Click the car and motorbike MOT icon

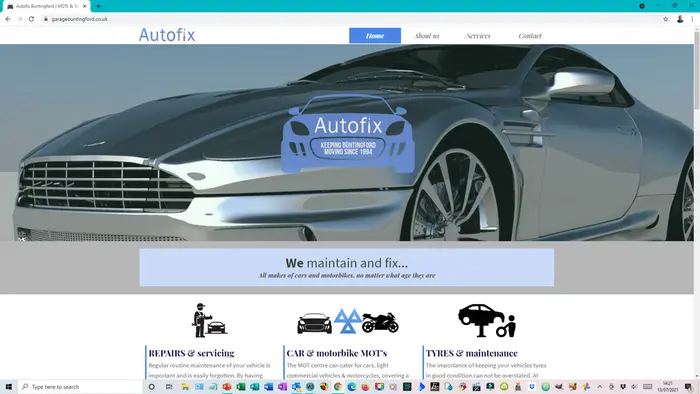click(348, 321)
